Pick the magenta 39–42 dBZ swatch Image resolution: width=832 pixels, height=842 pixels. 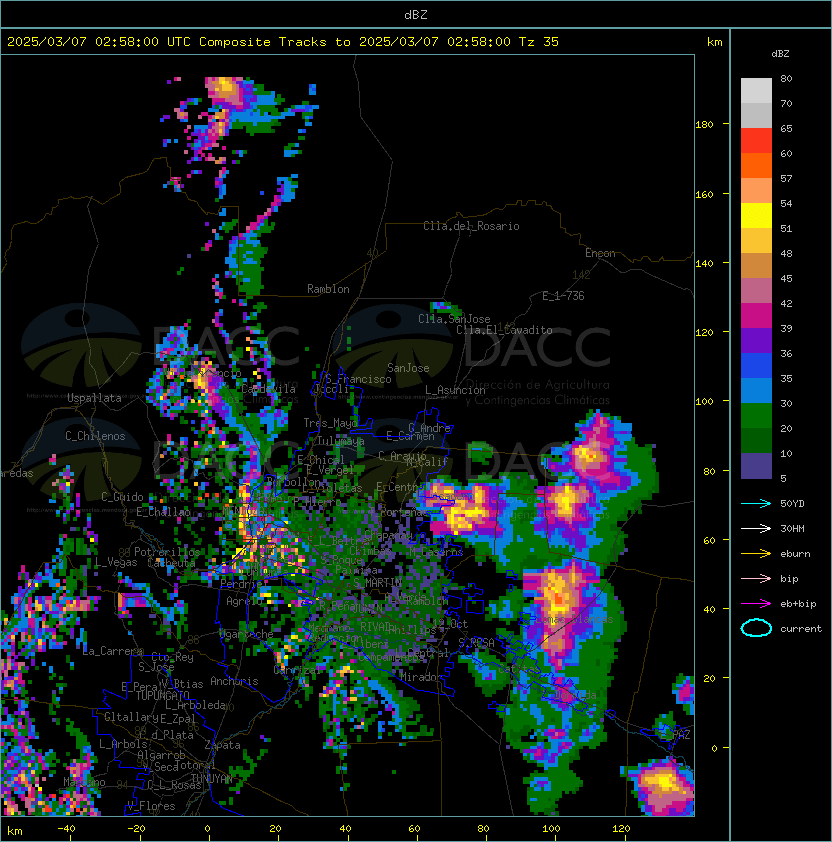[756, 316]
